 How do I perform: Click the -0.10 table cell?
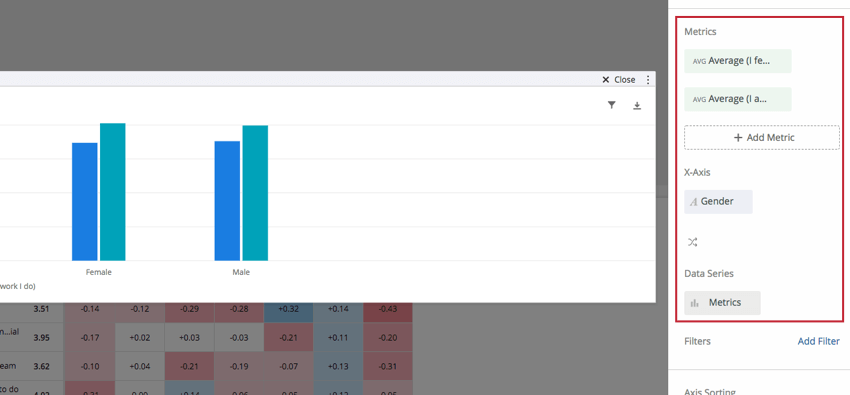pyautogui.click(x=90, y=366)
